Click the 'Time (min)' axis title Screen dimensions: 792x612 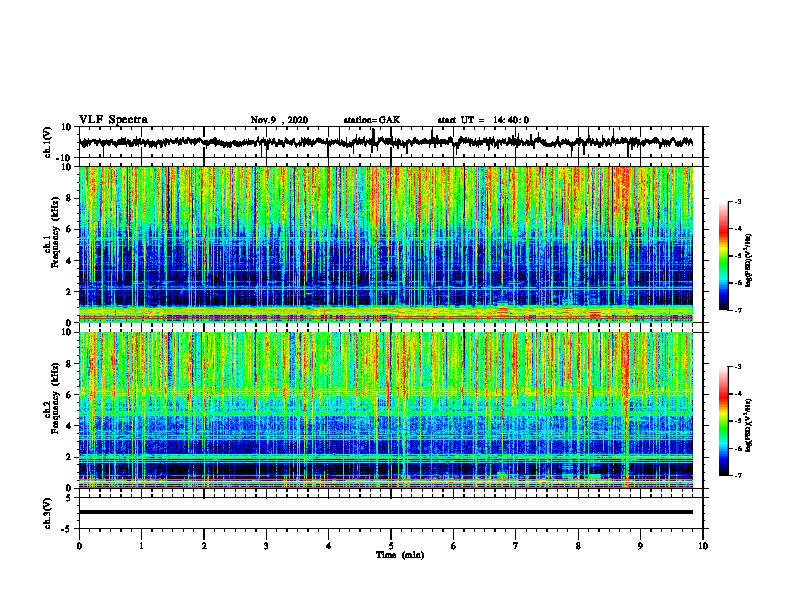coord(400,555)
